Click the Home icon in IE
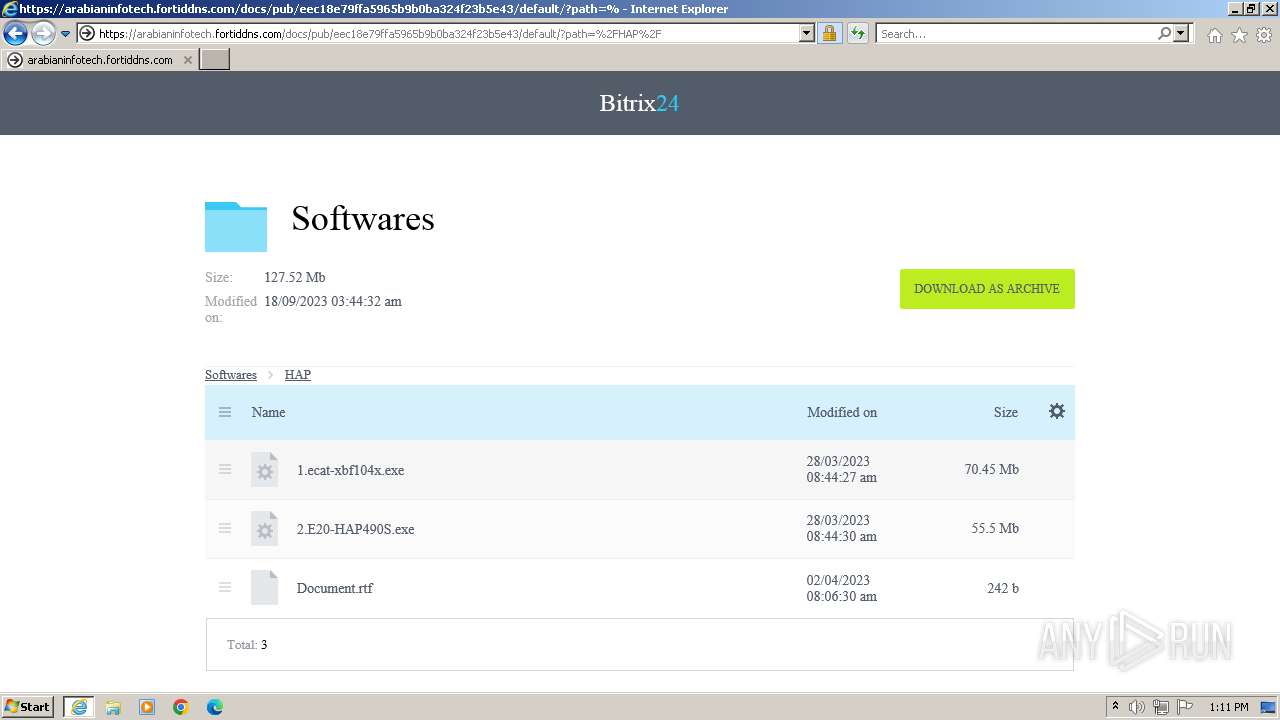This screenshot has height=720, width=1280. pyautogui.click(x=1214, y=35)
